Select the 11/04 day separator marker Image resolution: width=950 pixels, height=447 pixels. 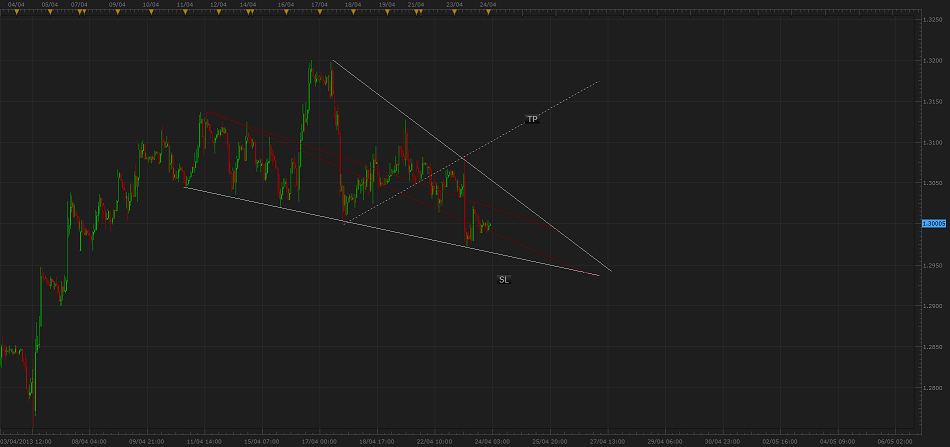pos(184,13)
